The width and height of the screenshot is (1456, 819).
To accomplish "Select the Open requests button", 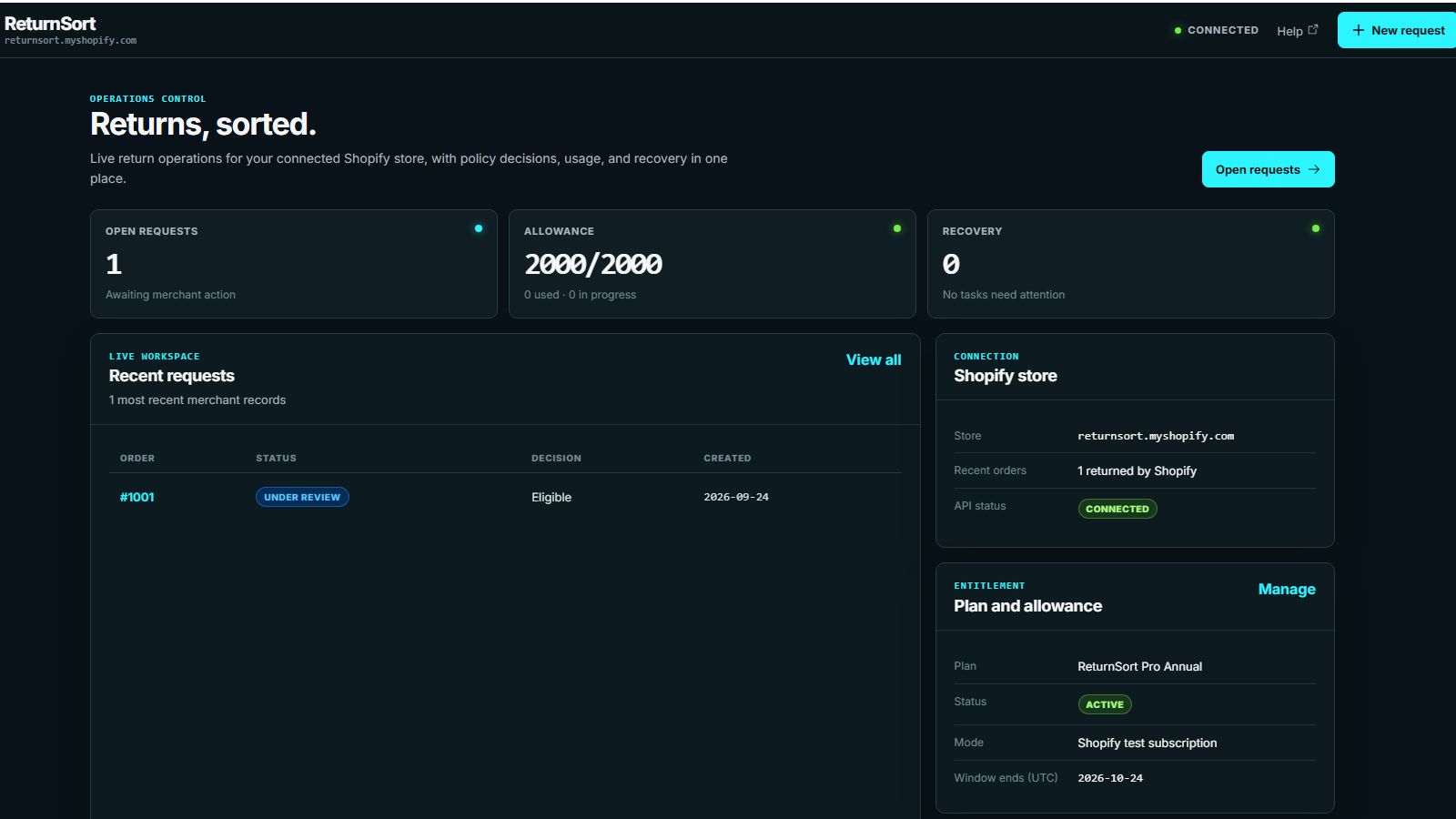I will coord(1268,169).
